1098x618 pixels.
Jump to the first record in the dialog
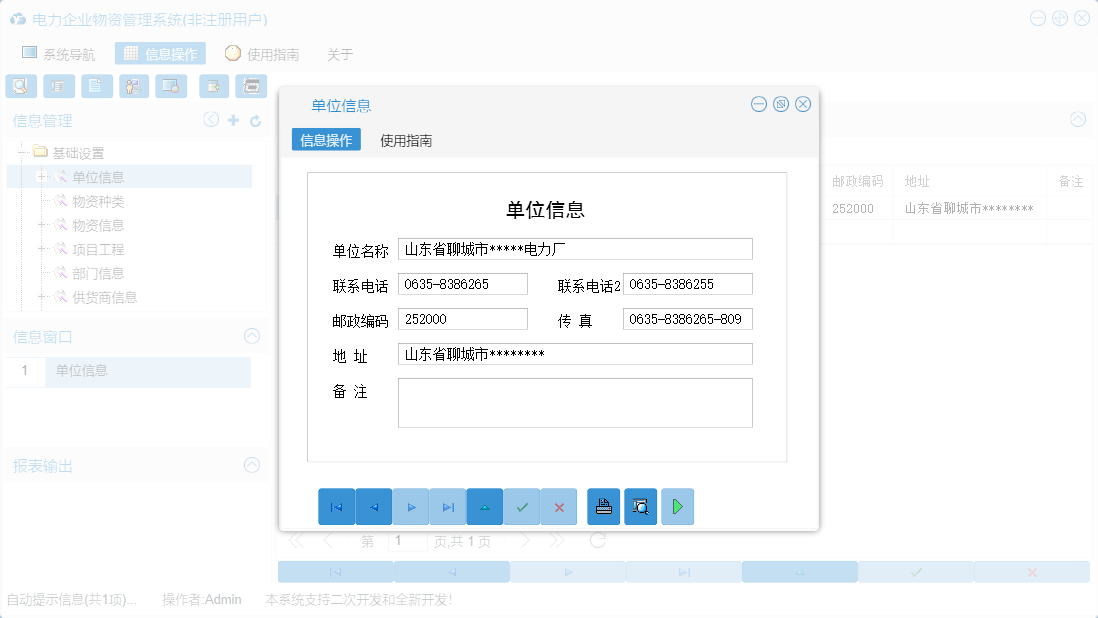click(x=337, y=506)
